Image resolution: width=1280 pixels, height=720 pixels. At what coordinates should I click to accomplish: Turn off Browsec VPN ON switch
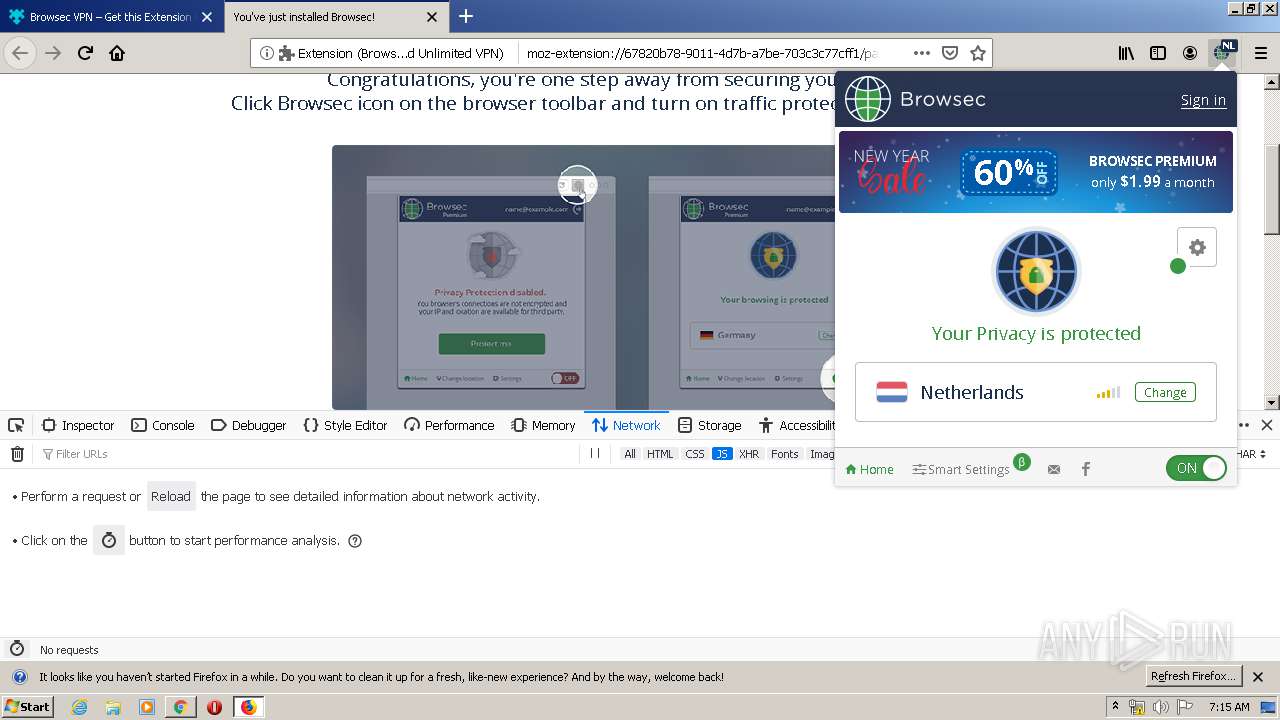coord(1196,468)
